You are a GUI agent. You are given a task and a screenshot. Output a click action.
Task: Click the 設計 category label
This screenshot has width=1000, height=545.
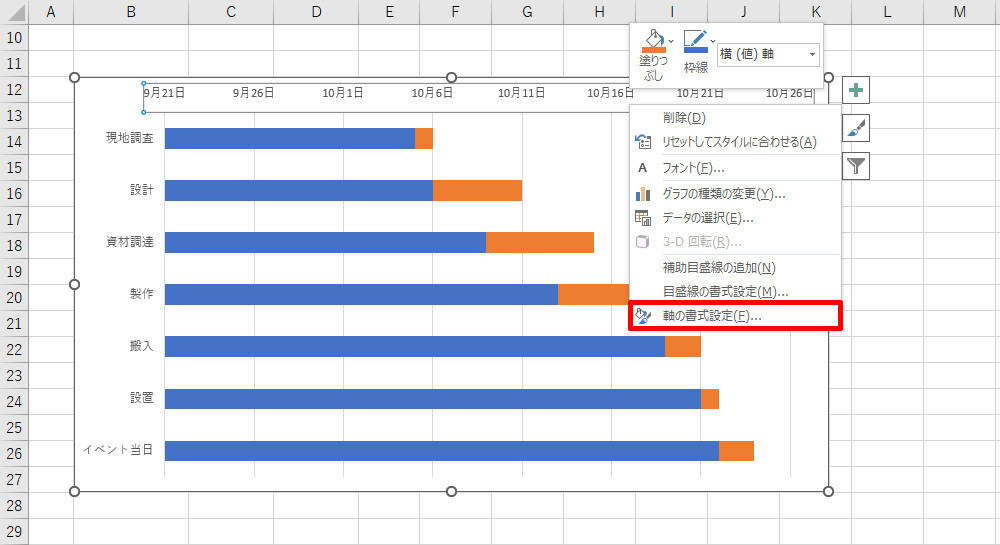click(x=142, y=189)
